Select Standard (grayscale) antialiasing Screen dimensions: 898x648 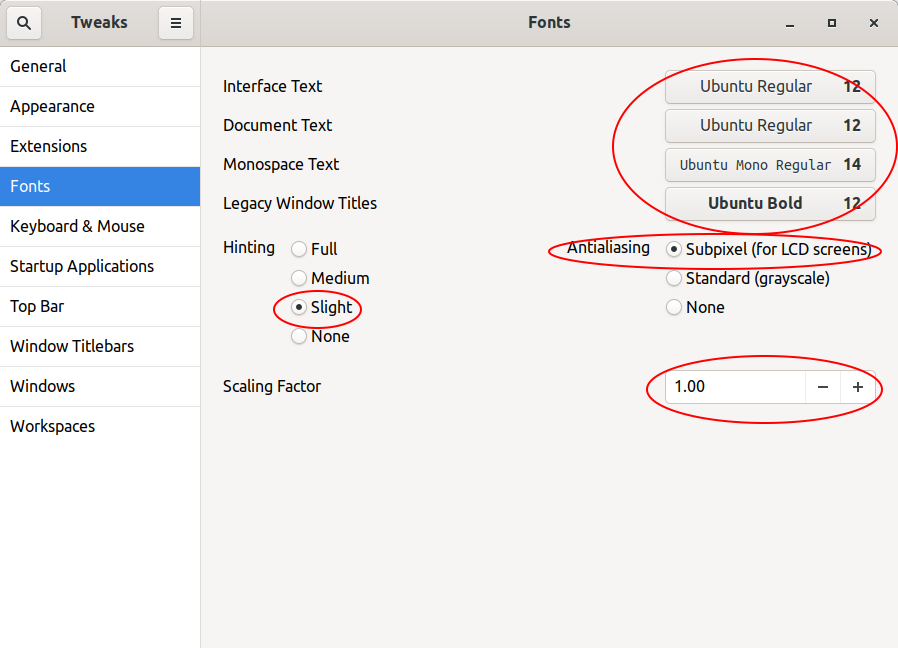pyautogui.click(x=674, y=278)
